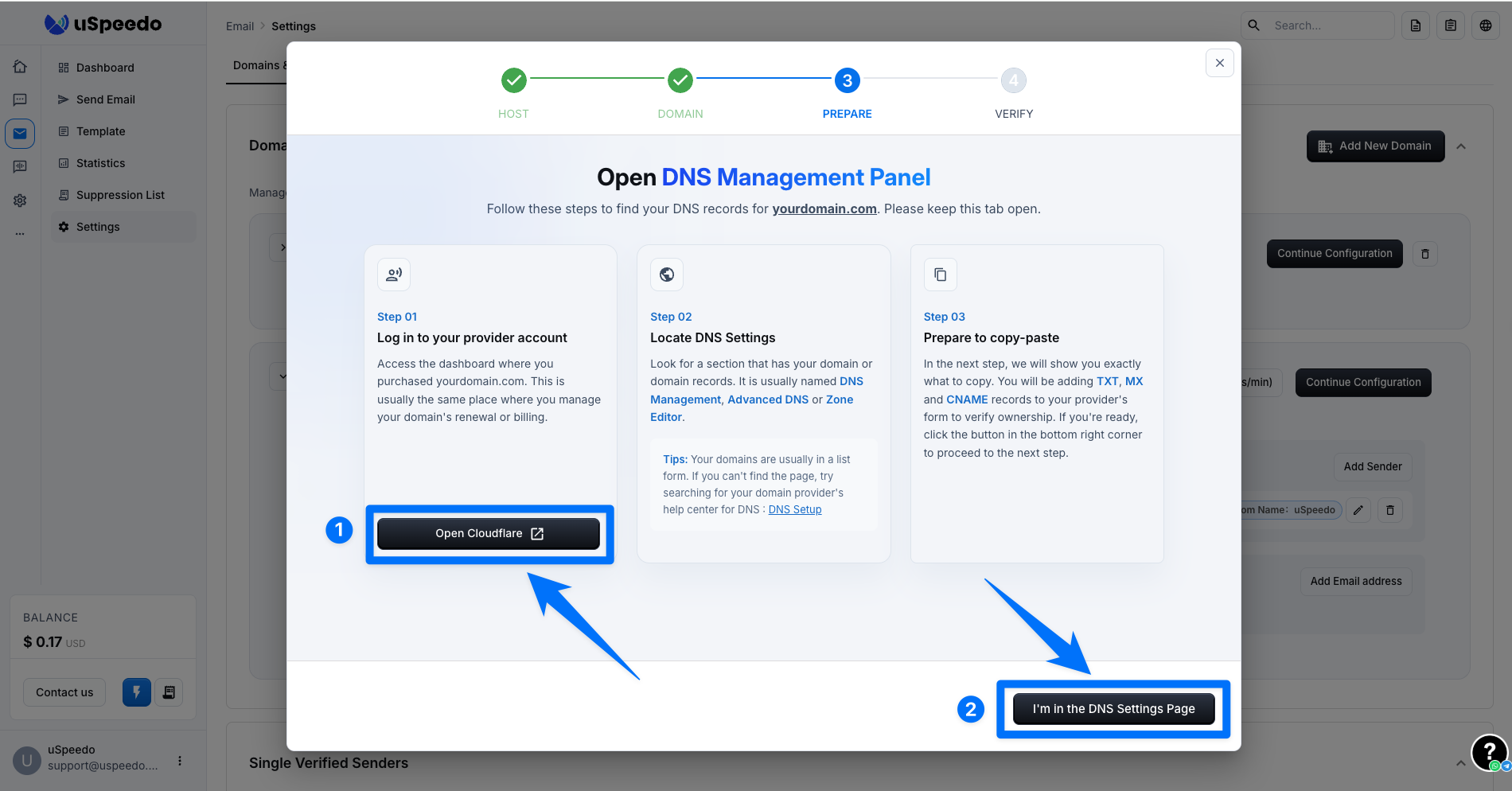Click PREPARE step number 3 indicator

848,80
